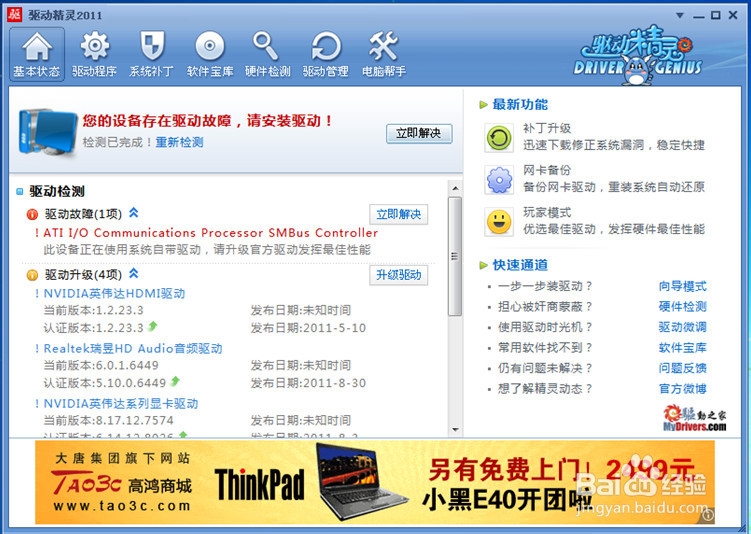This screenshot has width=751, height=534.
Task: Click the 向导模式 link
Action: 683,286
